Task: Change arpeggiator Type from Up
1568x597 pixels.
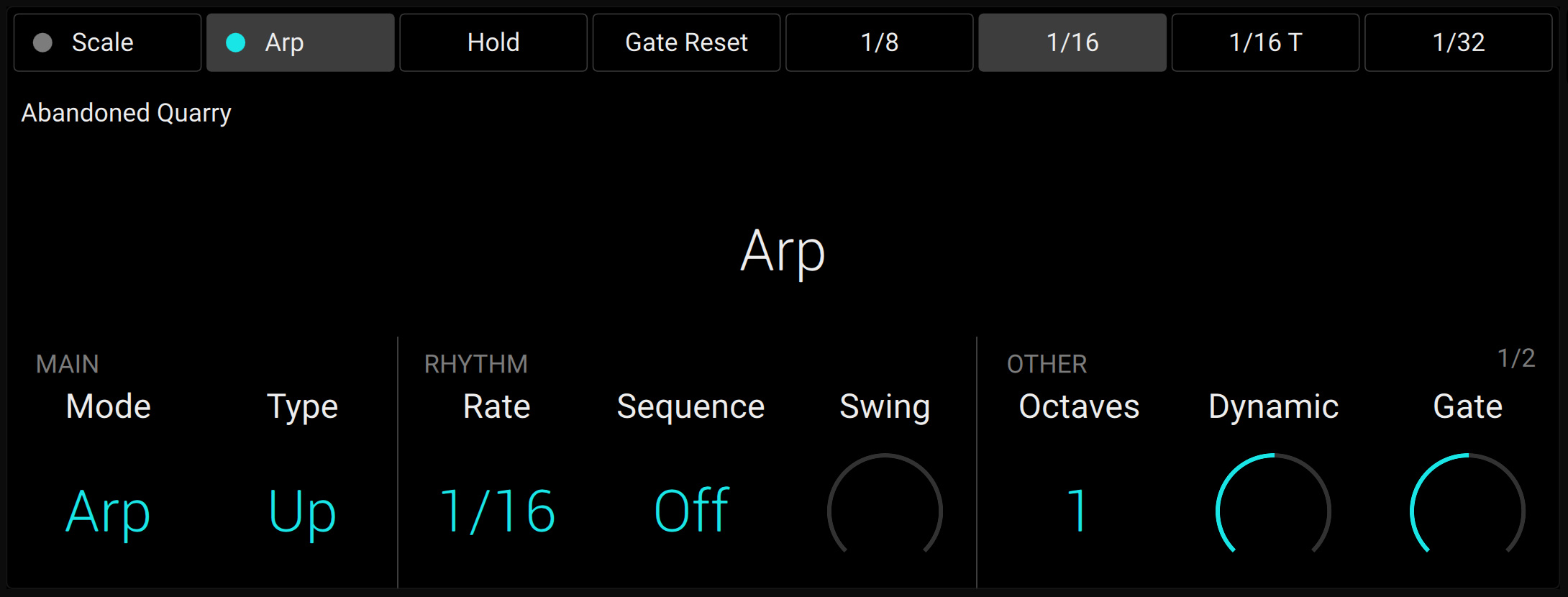Action: click(x=302, y=511)
